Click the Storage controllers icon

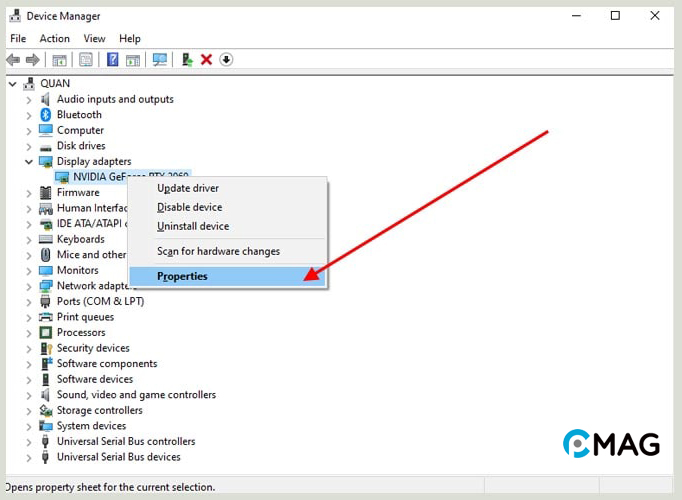[x=46, y=410]
